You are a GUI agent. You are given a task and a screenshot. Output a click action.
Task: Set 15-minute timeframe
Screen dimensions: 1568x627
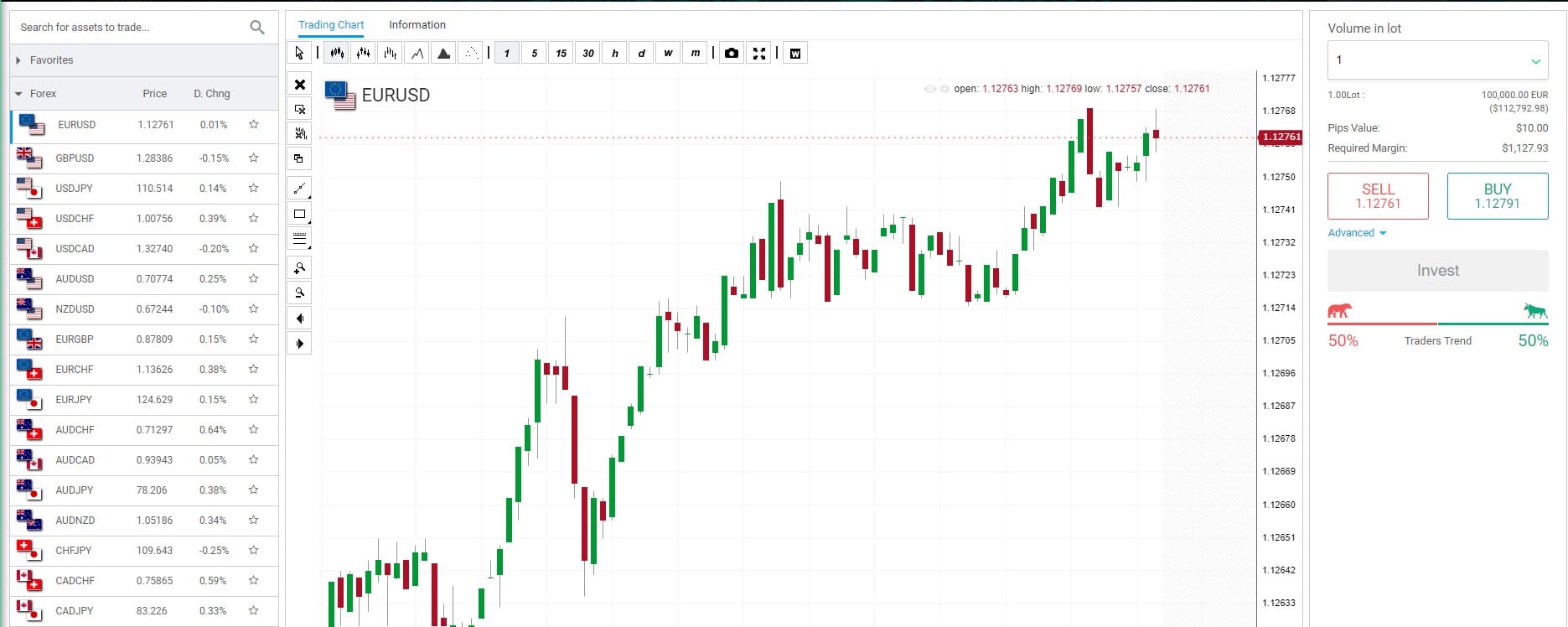(x=561, y=53)
